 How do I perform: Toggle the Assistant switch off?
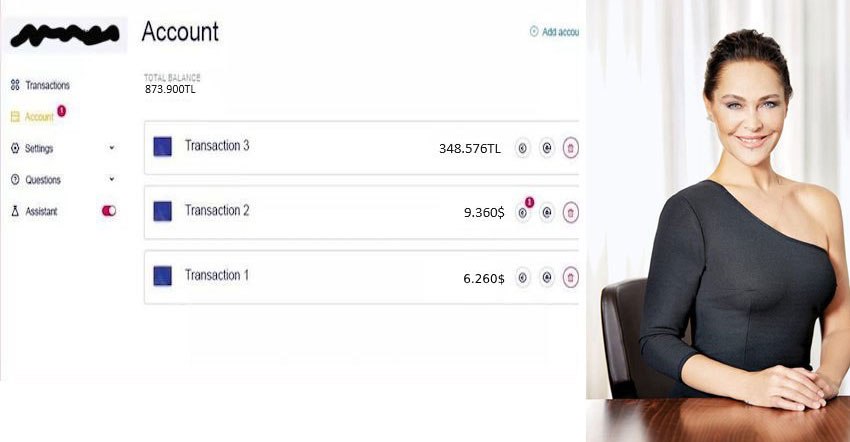click(109, 211)
